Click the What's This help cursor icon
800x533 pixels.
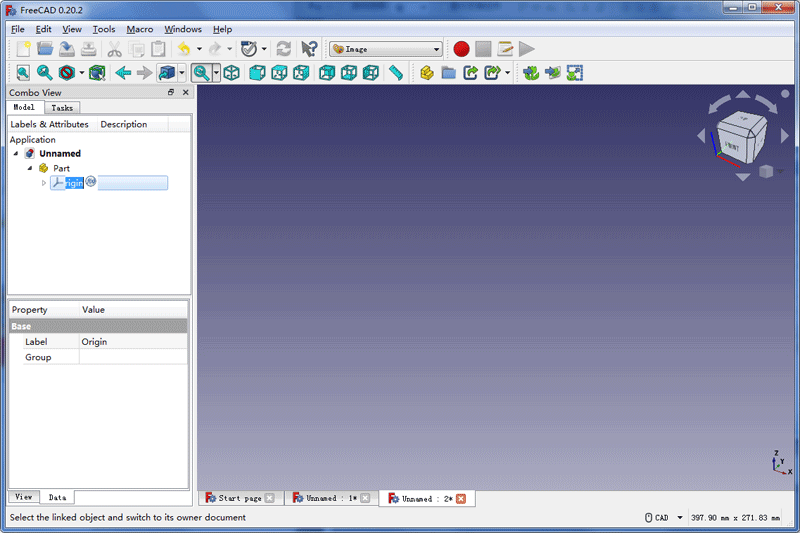tap(309, 48)
